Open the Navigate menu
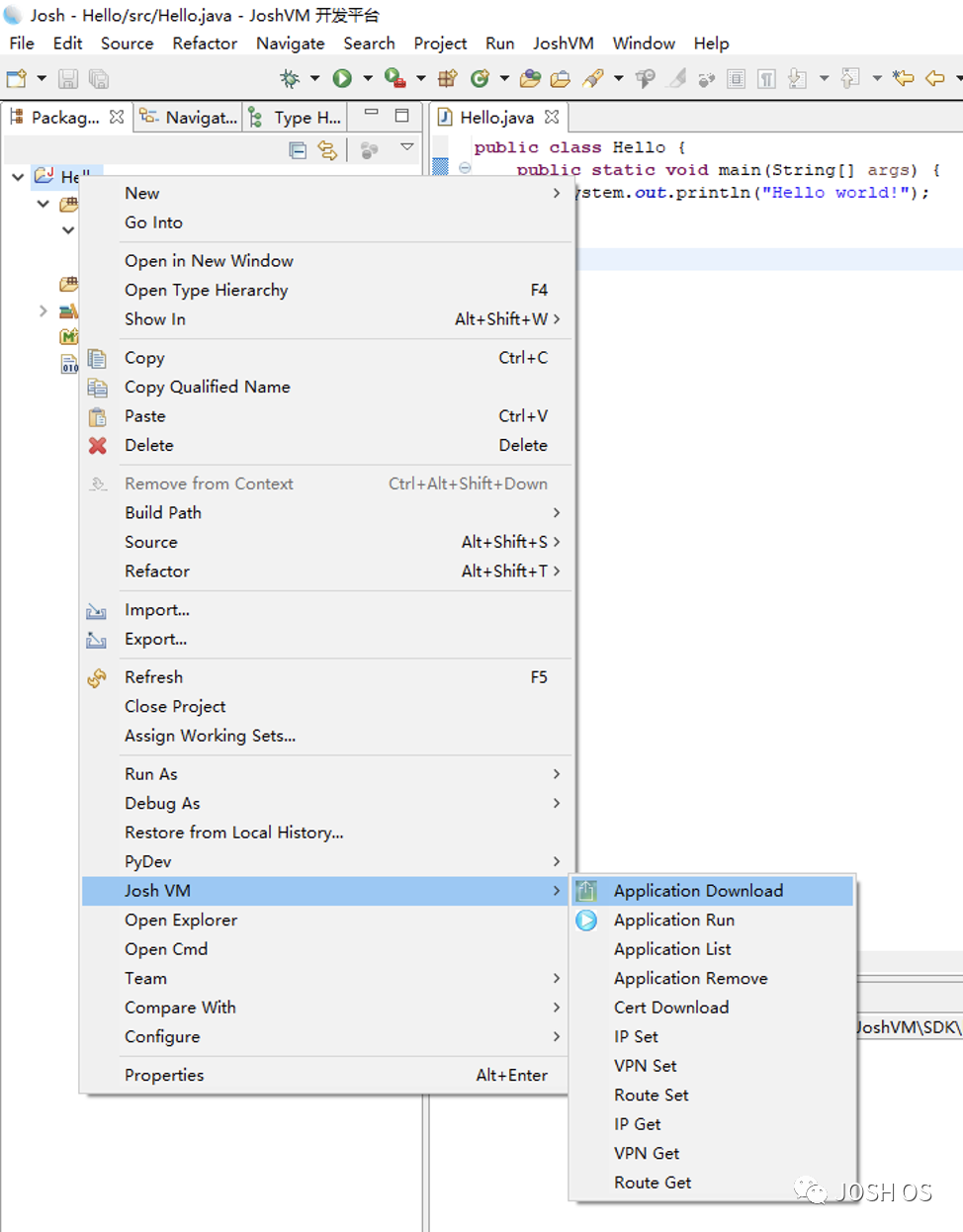The width and height of the screenshot is (963, 1232). (x=290, y=44)
